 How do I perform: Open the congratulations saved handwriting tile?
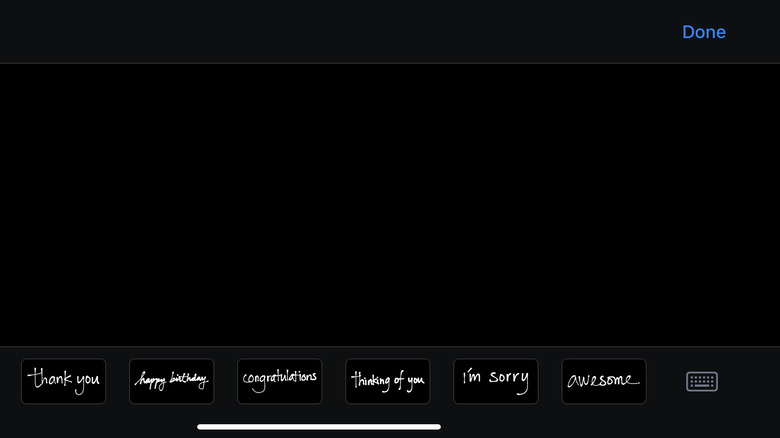(280, 381)
